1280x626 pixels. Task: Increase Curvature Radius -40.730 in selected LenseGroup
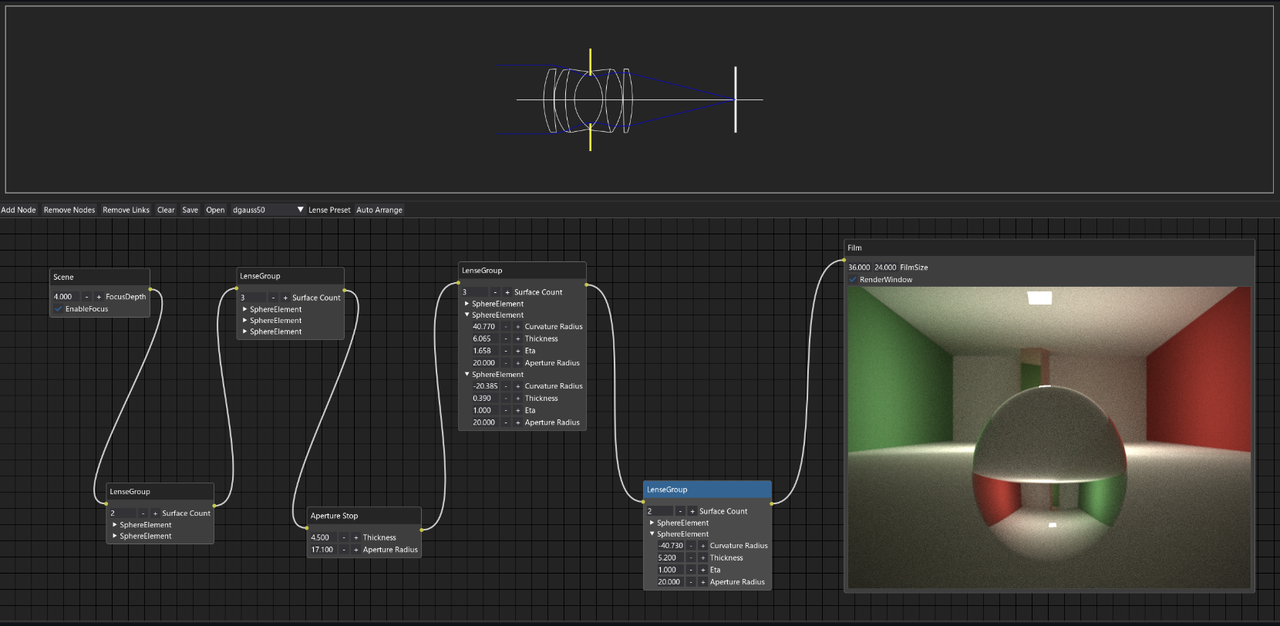(x=703, y=545)
